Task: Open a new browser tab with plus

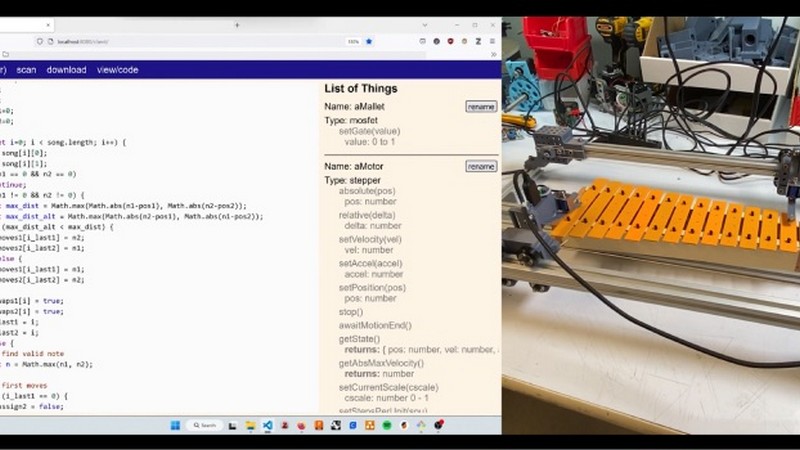Action: tap(237, 25)
